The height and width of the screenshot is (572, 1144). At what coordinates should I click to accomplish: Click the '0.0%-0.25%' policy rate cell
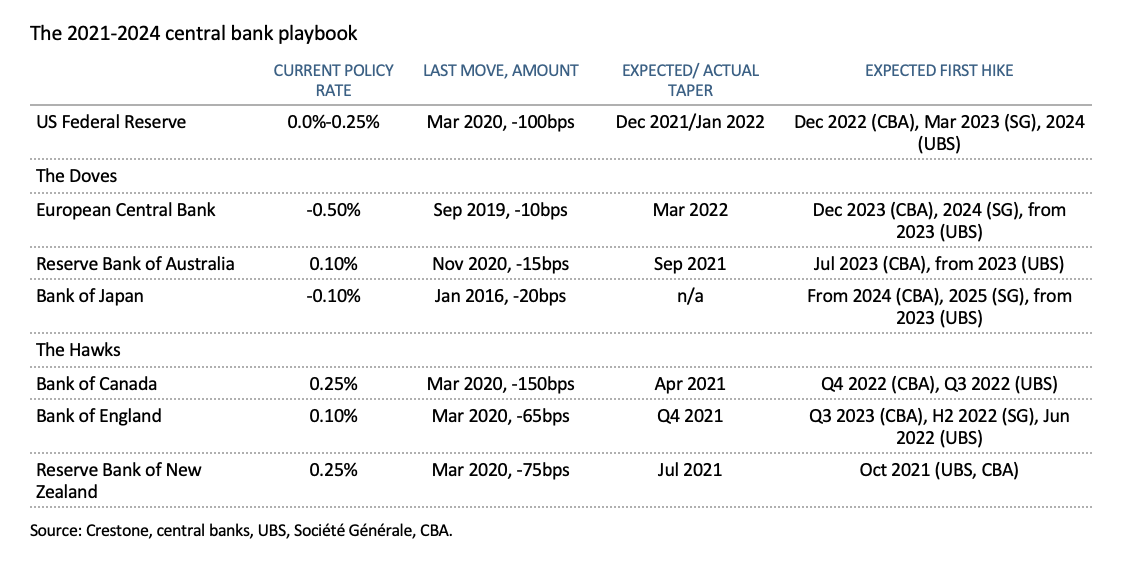(x=334, y=122)
